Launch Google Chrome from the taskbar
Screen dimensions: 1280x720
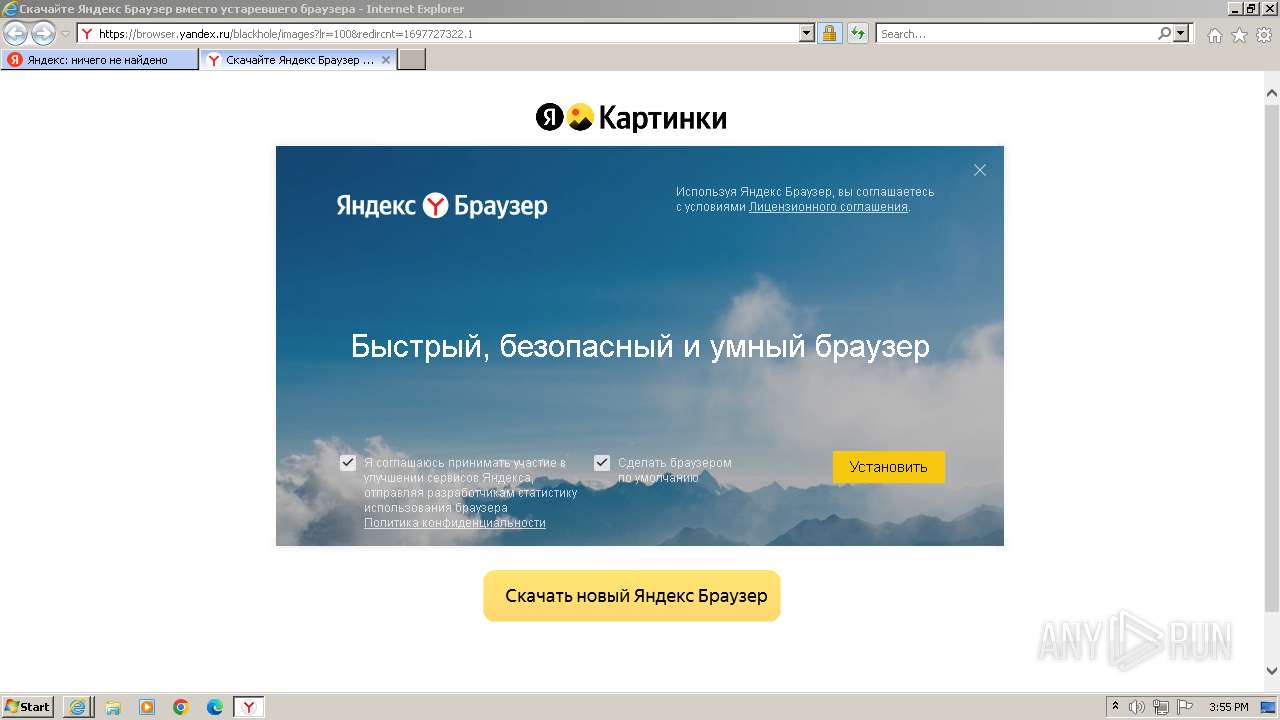[181, 707]
